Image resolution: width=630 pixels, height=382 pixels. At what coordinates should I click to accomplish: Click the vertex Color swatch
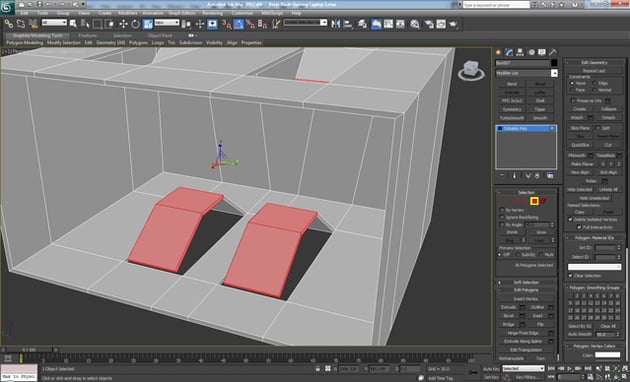[x=608, y=355]
